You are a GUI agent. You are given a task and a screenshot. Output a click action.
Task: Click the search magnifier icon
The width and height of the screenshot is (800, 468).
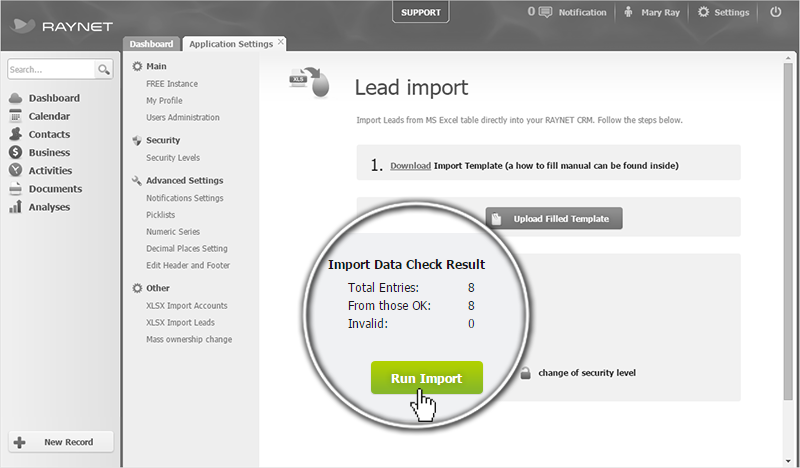click(104, 69)
